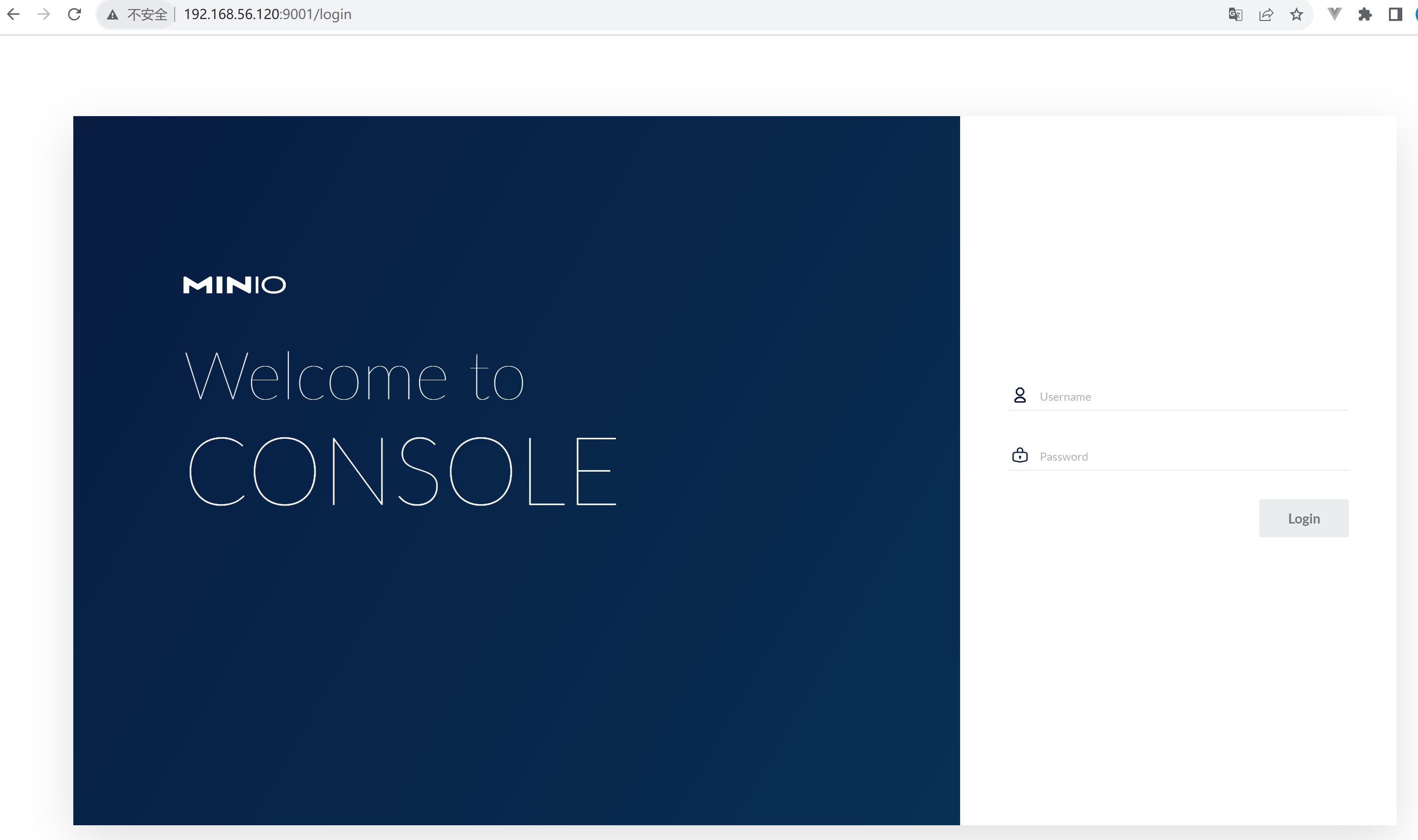Select the browser profile avatar
The height and width of the screenshot is (840, 1418).
click(1415, 14)
